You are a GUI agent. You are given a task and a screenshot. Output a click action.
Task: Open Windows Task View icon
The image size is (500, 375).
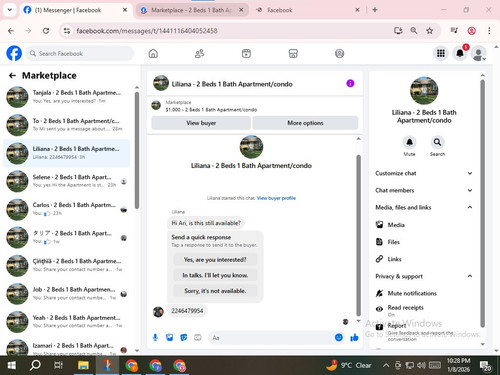(x=59, y=365)
